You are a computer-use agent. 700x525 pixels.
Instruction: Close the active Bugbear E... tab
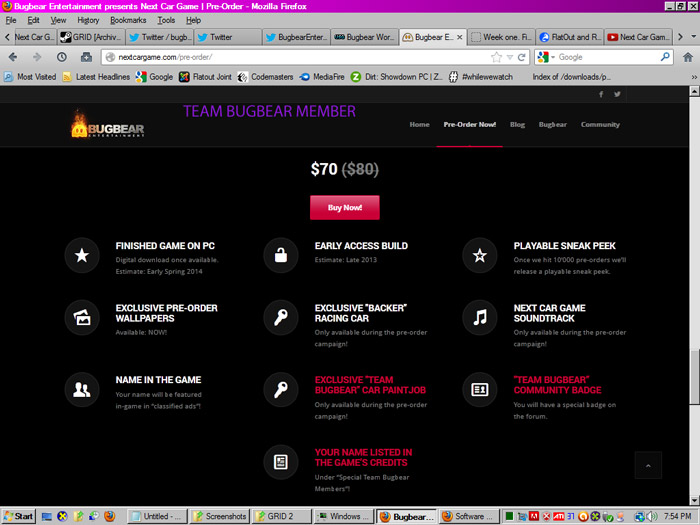(x=459, y=37)
